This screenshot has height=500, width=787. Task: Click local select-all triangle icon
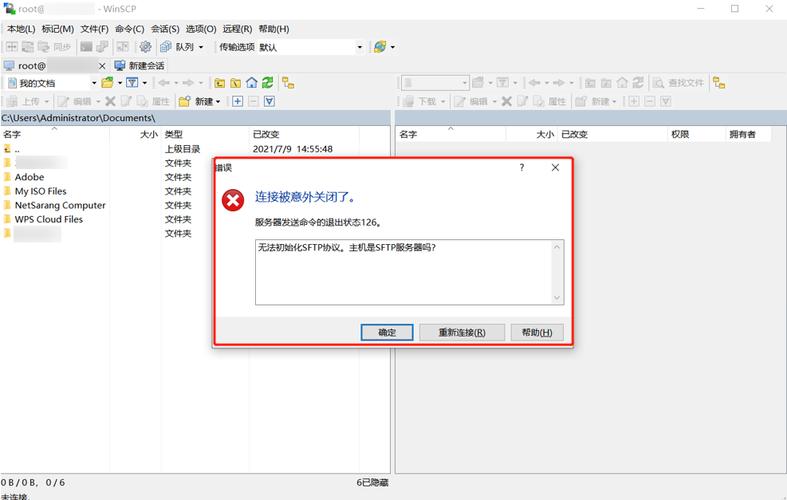(270, 101)
